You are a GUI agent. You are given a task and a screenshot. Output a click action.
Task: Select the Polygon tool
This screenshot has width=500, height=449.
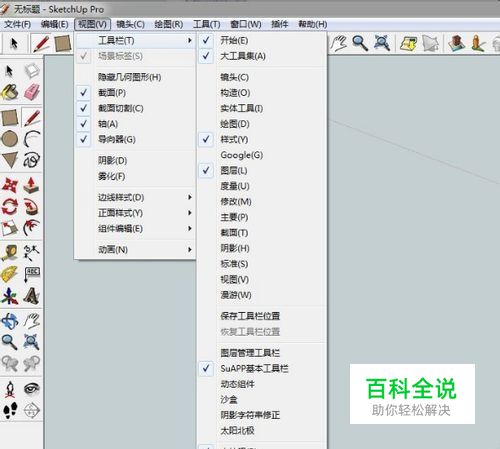(10, 160)
